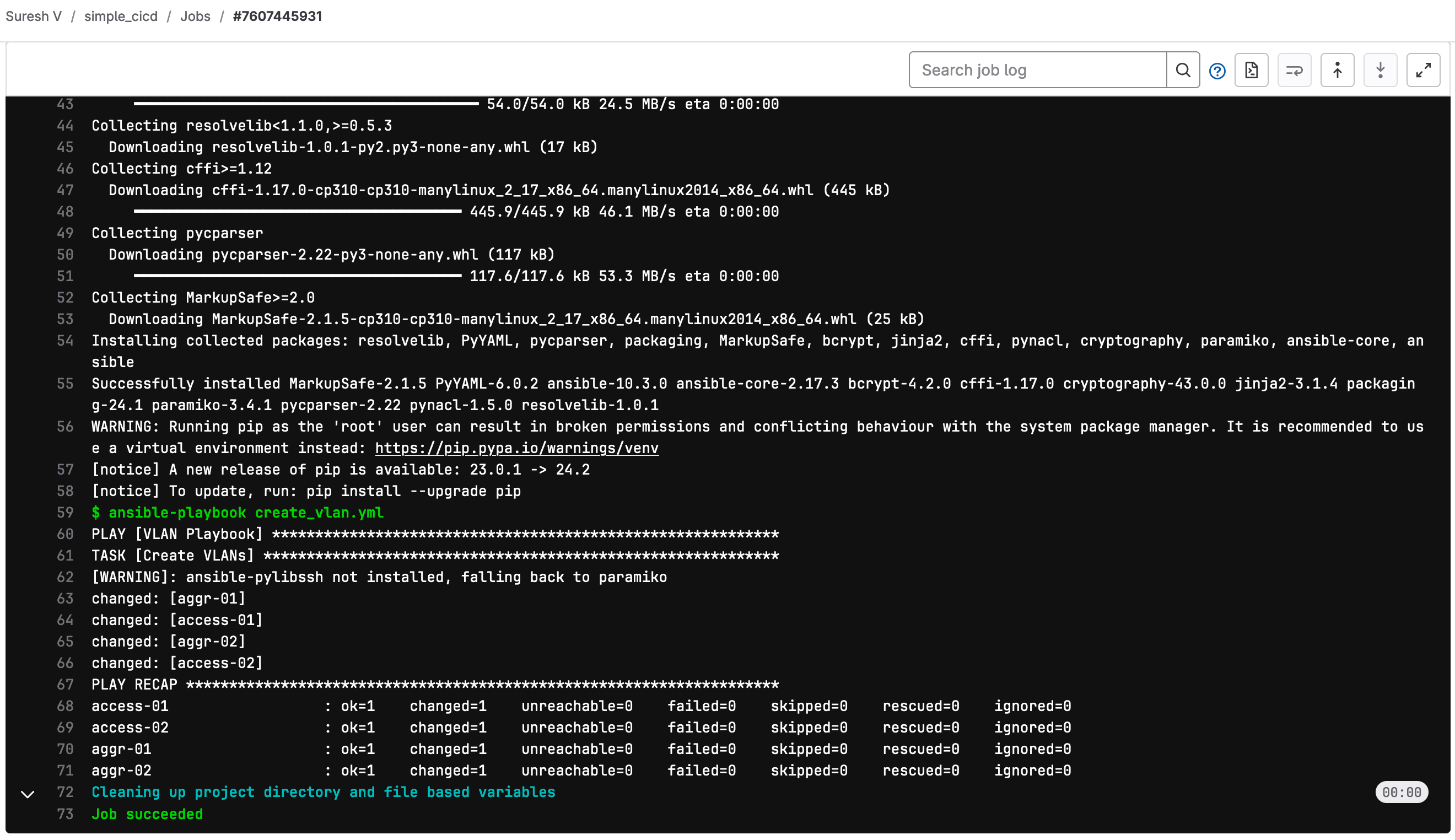Image resolution: width=1455 pixels, height=840 pixels.
Task: Select line number 73 Job succeeded
Action: coord(65,814)
